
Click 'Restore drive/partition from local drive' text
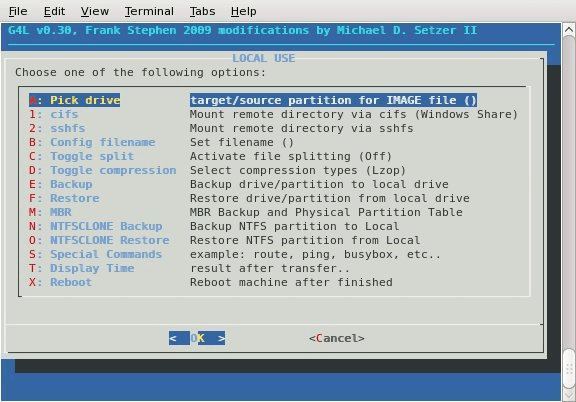330,198
